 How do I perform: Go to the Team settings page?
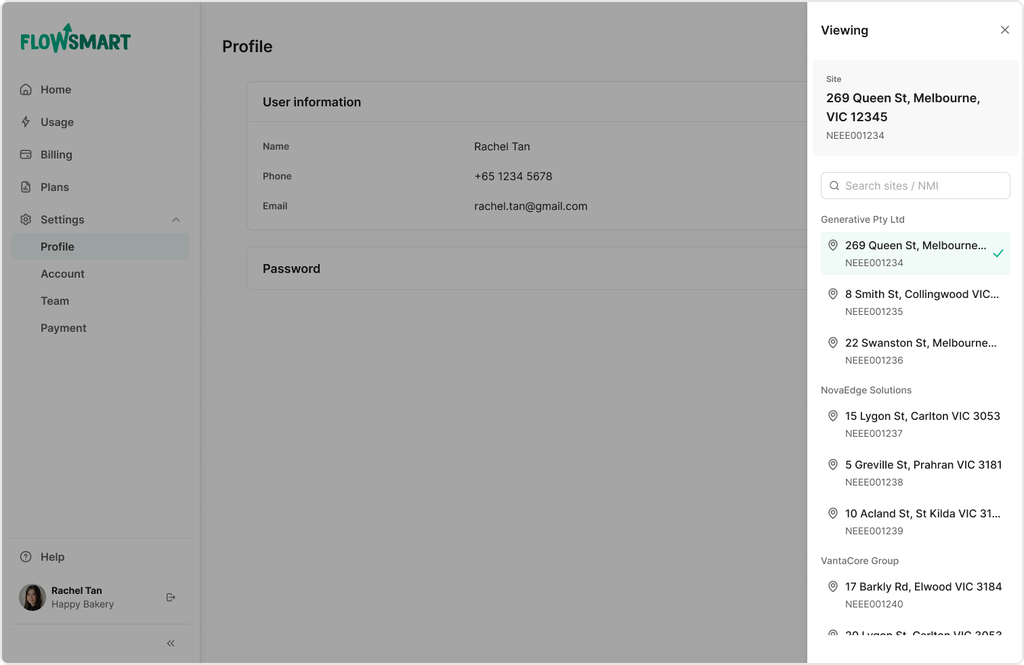(55, 301)
